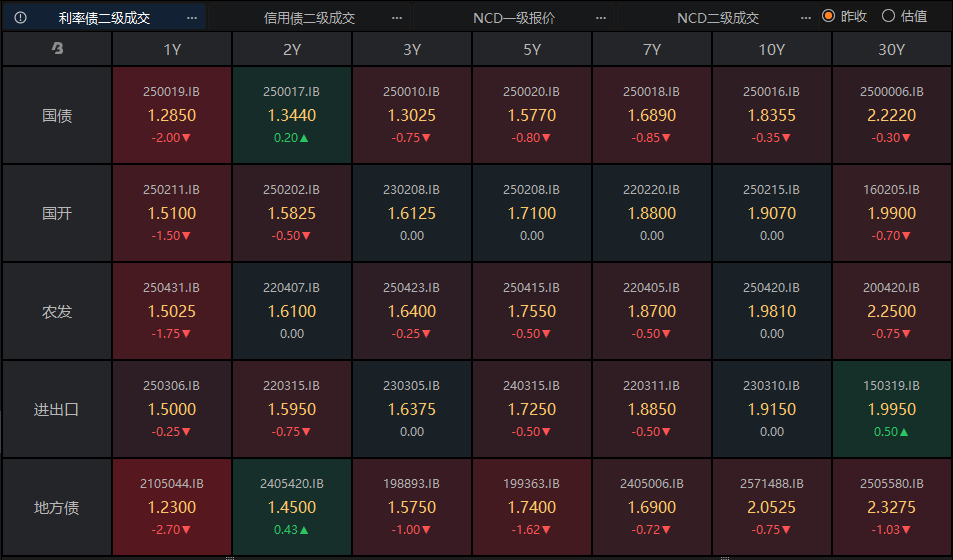
Task: Switch to the 信用债二级成交 tab
Action: pyautogui.click(x=309, y=18)
